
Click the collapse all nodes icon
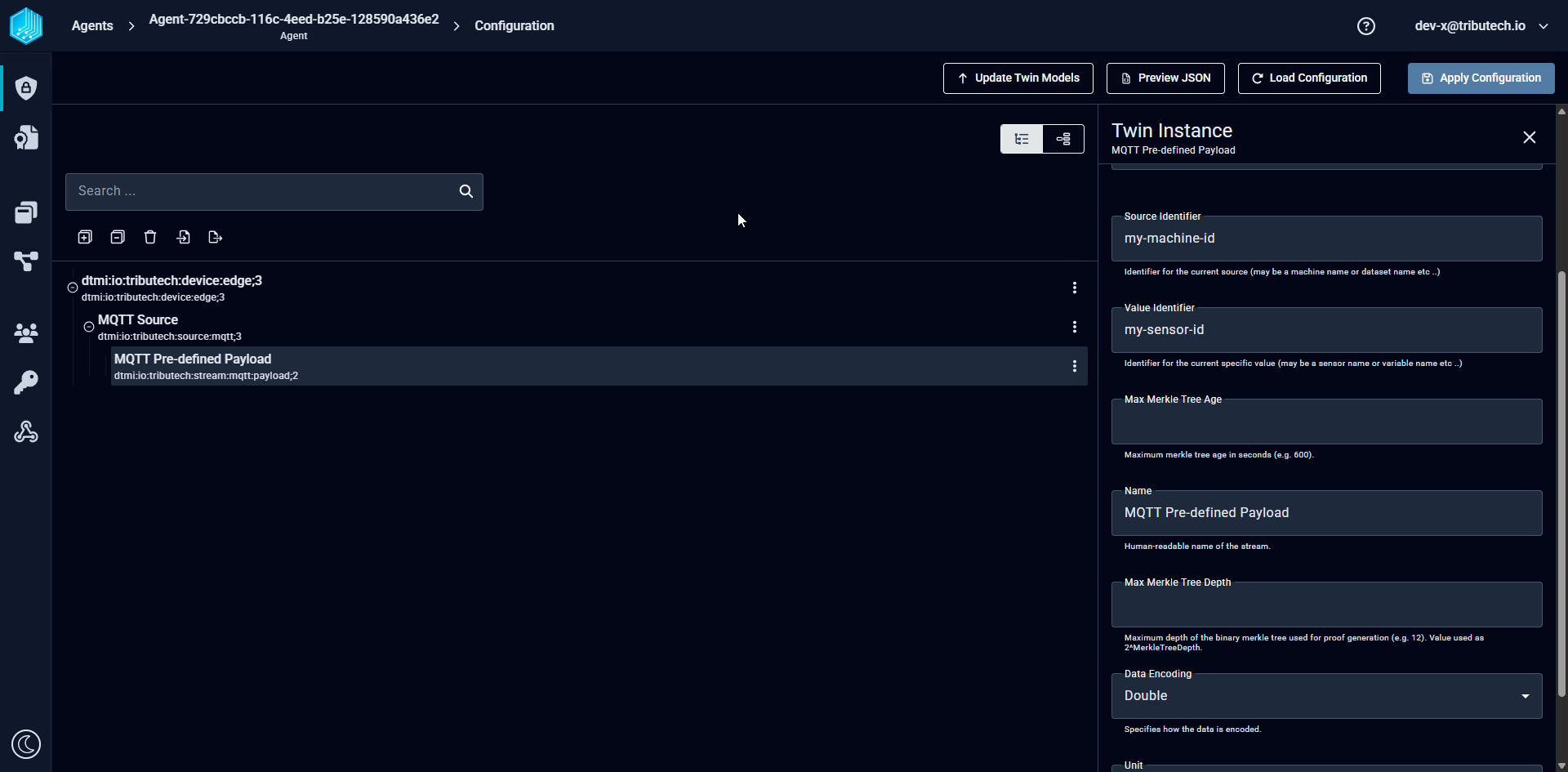pos(118,237)
